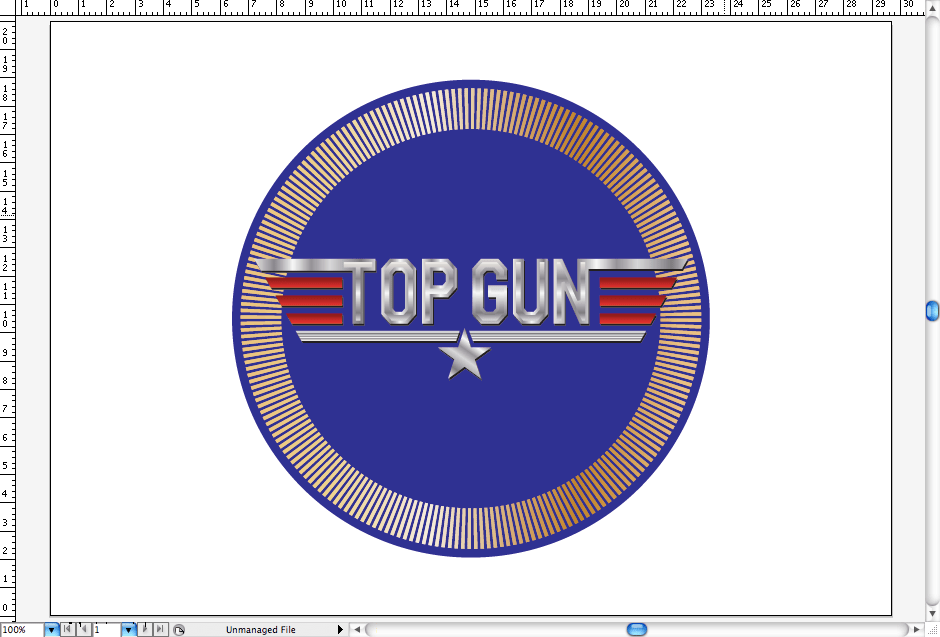Image resolution: width=940 pixels, height=637 pixels.
Task: Select the zoom level field showing 100%
Action: (x=20, y=629)
